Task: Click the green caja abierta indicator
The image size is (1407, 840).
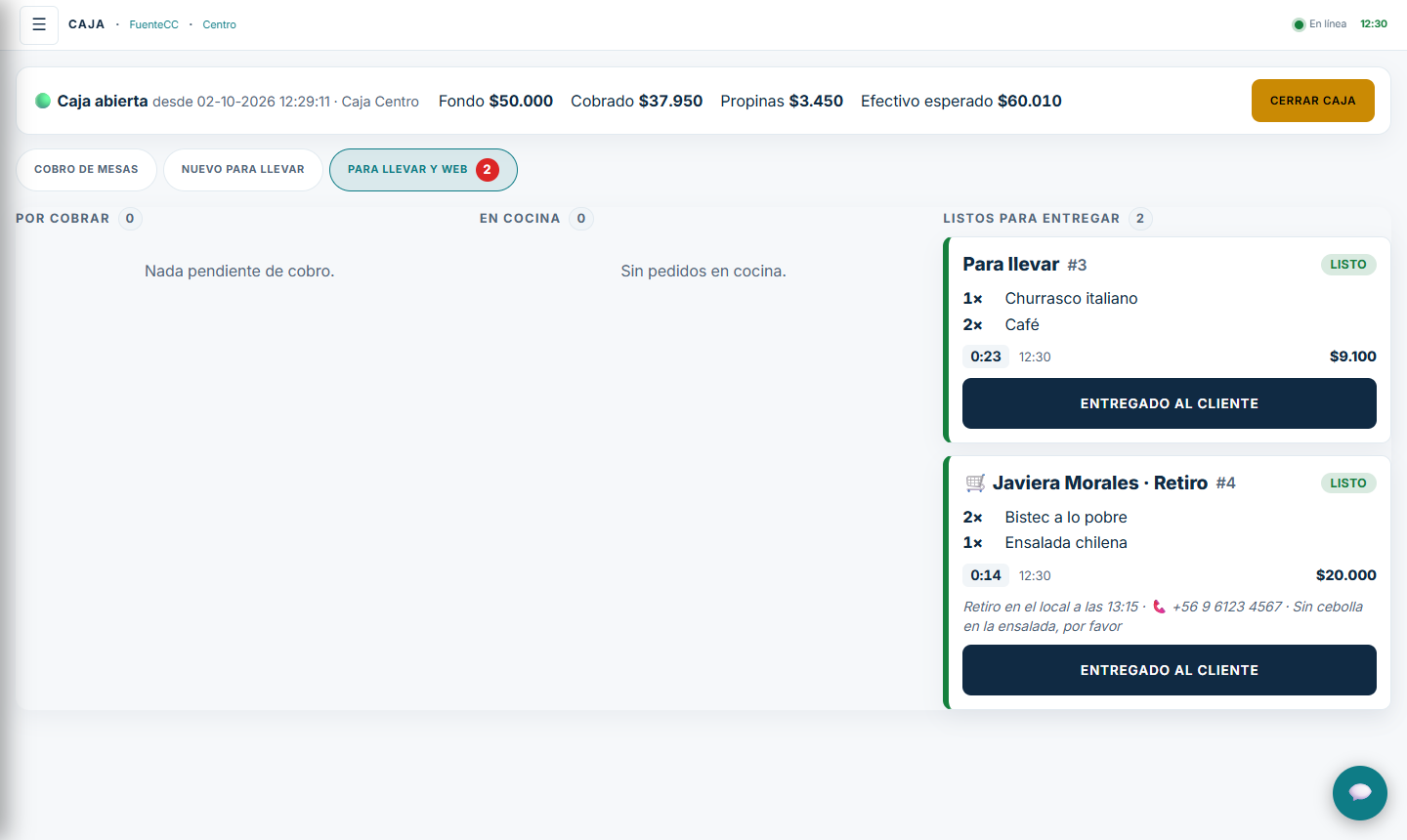Action: pos(43,101)
